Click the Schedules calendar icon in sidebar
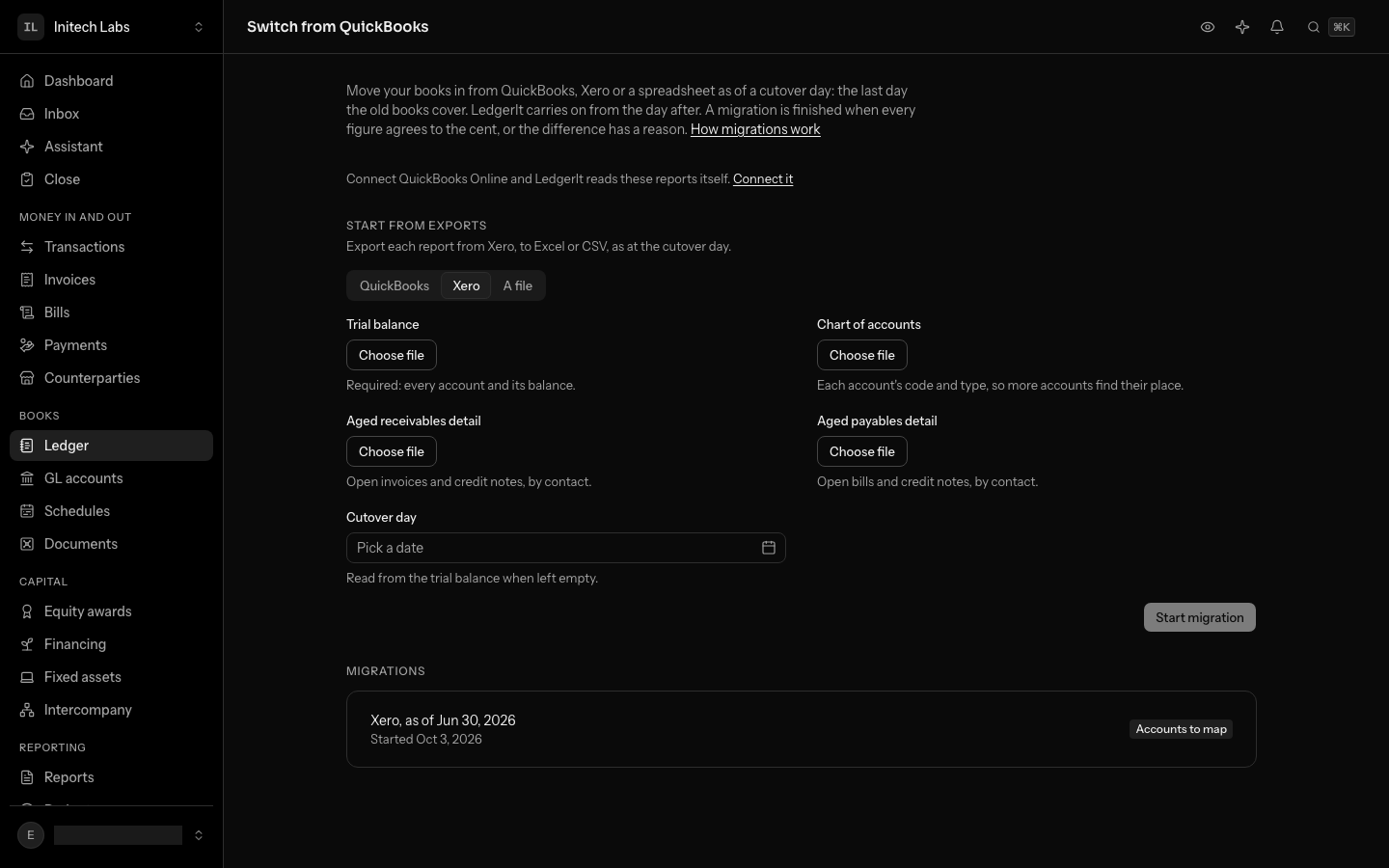The image size is (1389, 868). [x=27, y=511]
